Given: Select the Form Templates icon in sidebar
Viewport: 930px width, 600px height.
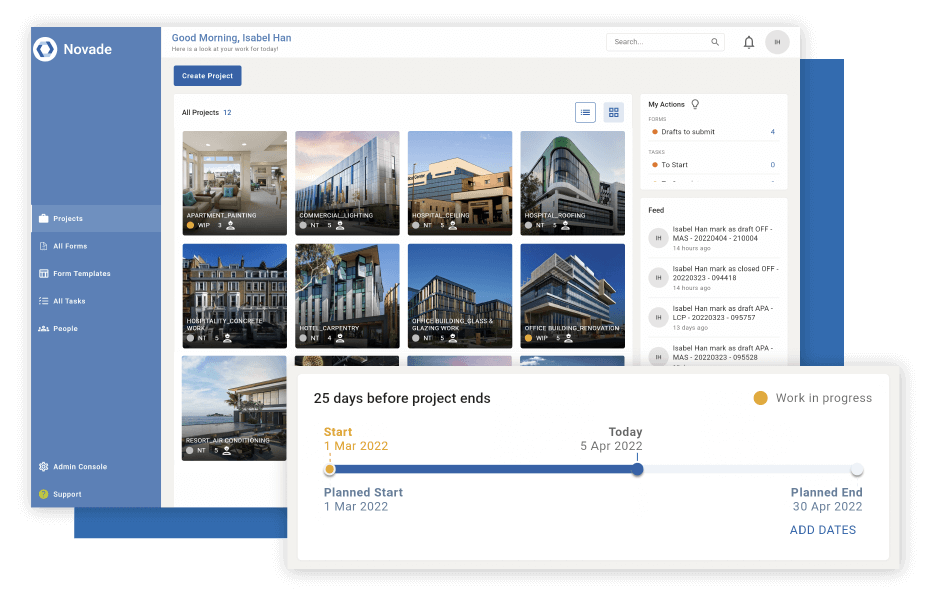Looking at the screenshot, I should (x=42, y=273).
